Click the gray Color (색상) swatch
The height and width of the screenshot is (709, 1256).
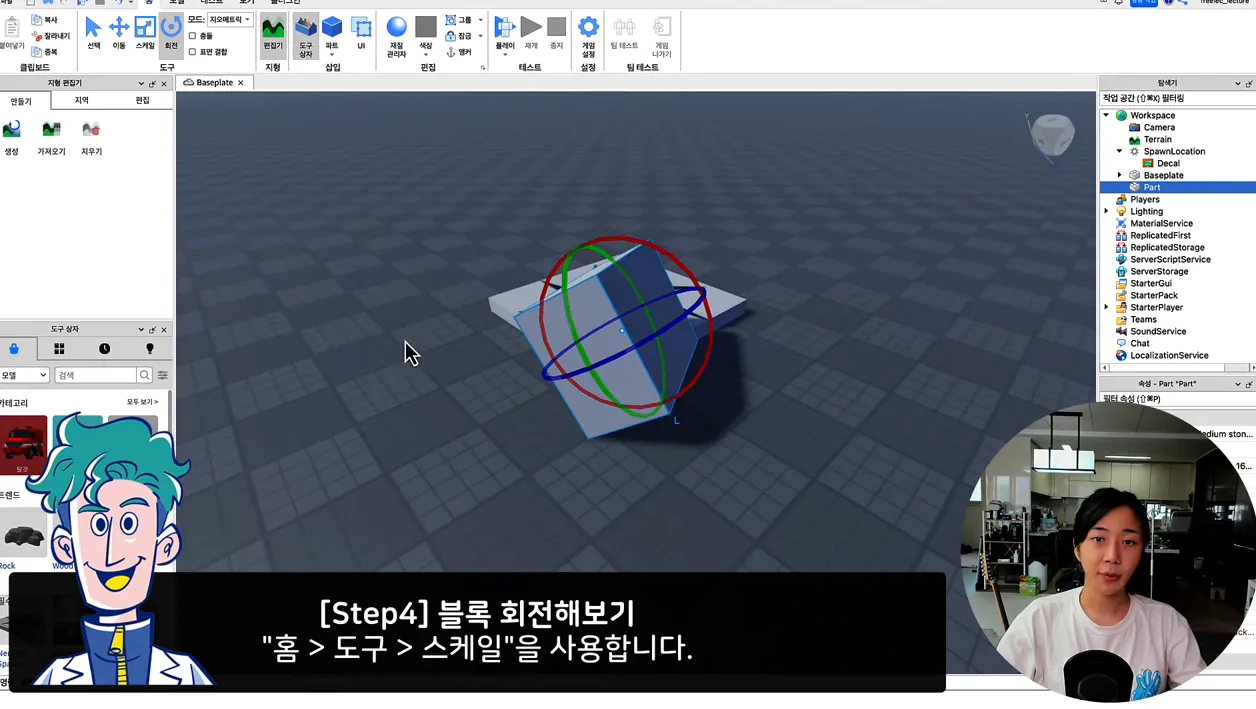(x=426, y=27)
